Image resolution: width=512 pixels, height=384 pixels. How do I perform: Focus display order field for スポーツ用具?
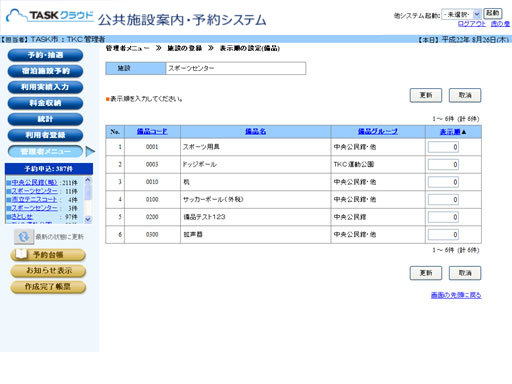pyautogui.click(x=443, y=147)
